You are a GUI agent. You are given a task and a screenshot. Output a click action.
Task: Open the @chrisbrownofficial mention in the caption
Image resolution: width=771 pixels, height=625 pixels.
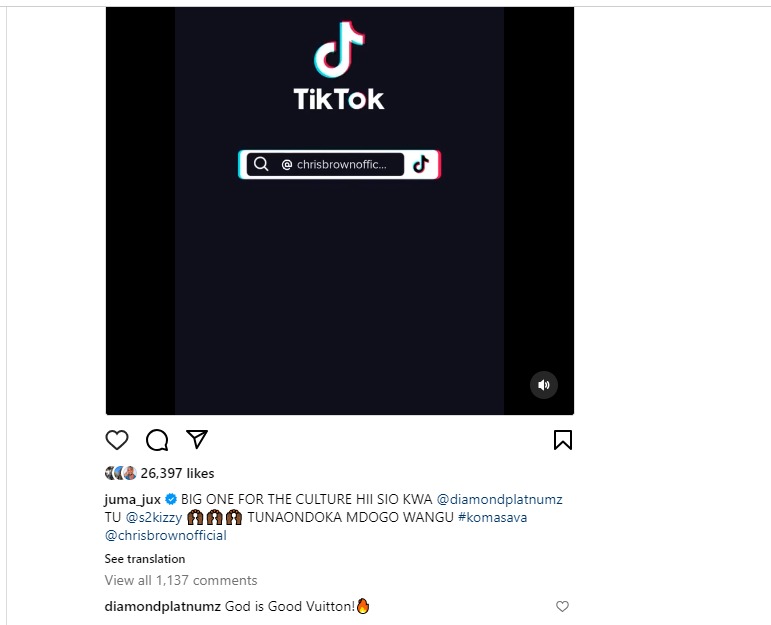click(x=166, y=536)
